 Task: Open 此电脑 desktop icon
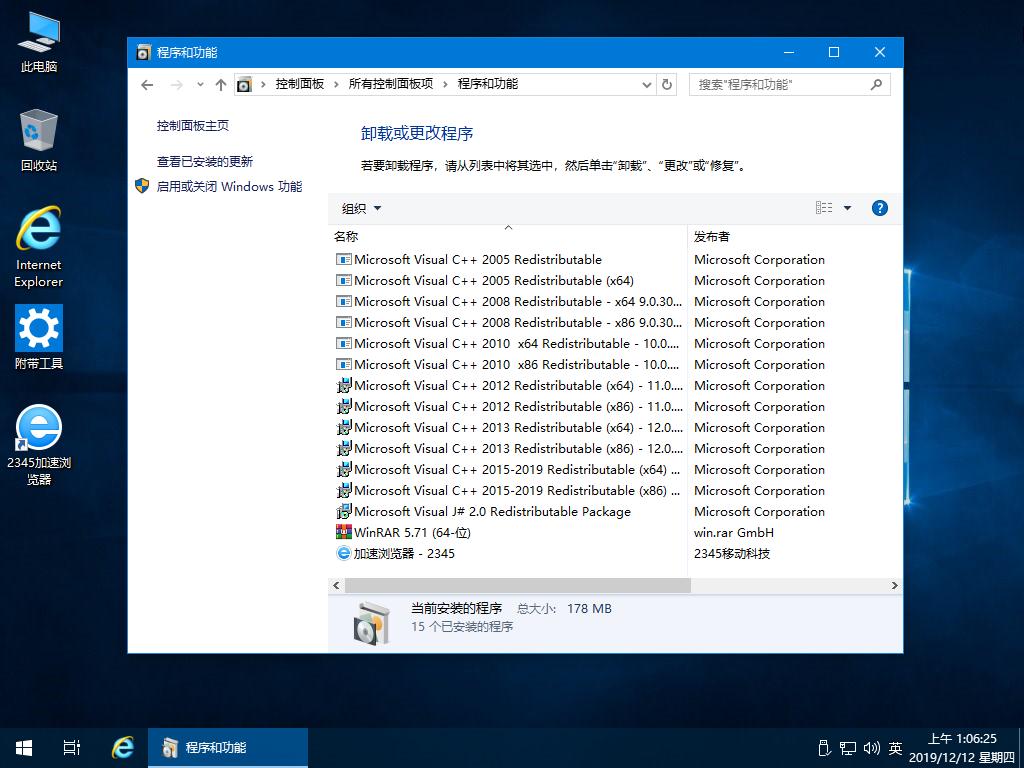coord(39,40)
